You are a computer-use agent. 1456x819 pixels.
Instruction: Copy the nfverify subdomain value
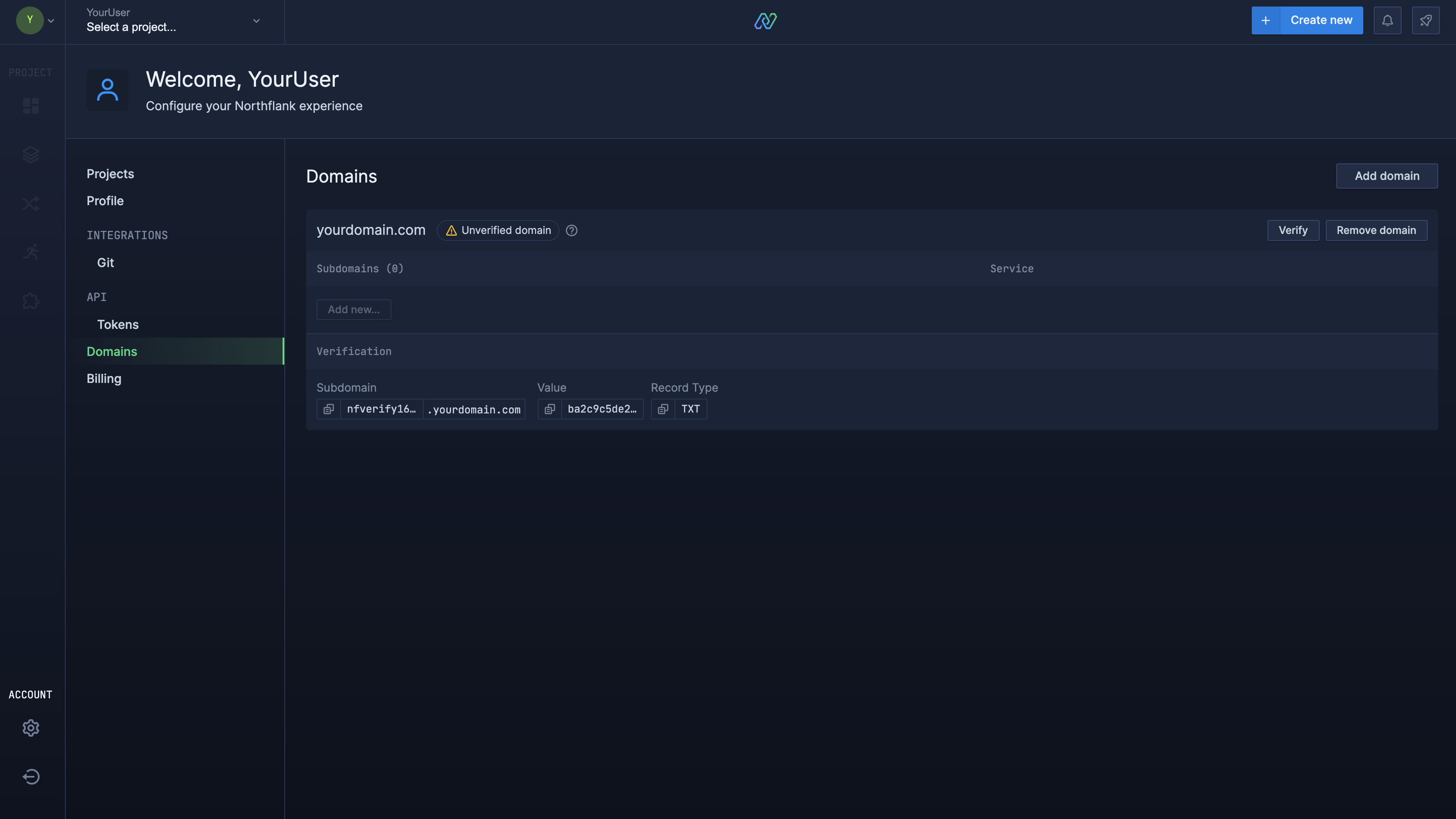[328, 409]
